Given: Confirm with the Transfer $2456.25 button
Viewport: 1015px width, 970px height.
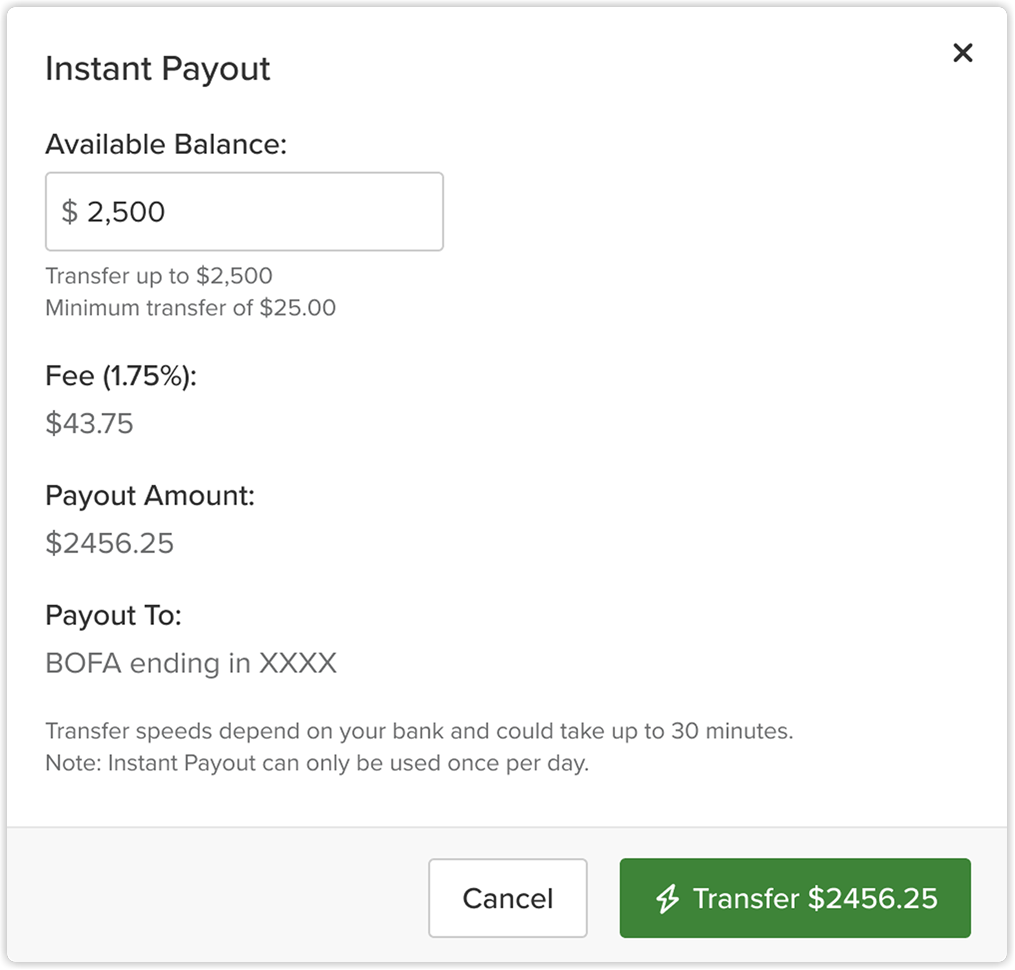Looking at the screenshot, I should [x=795, y=898].
